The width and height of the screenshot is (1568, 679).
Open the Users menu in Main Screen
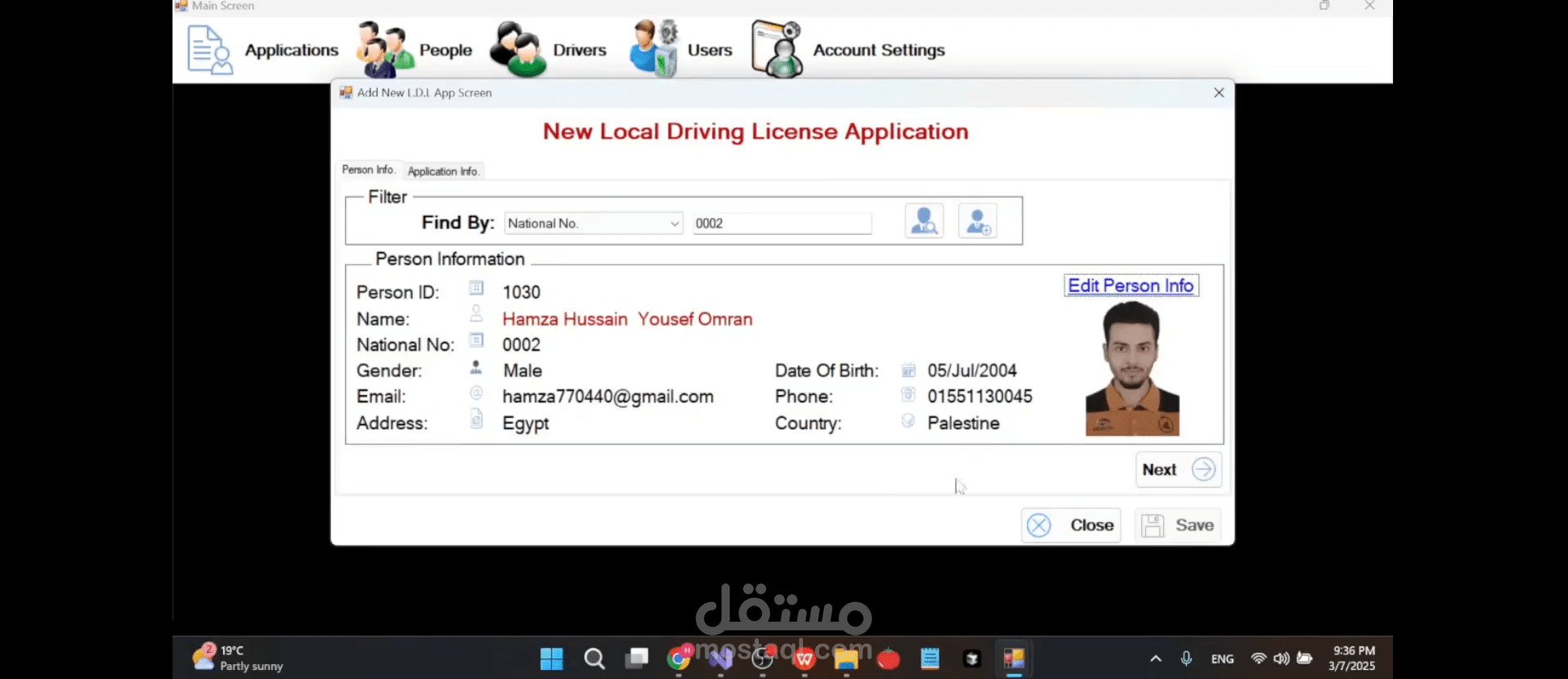click(x=681, y=50)
